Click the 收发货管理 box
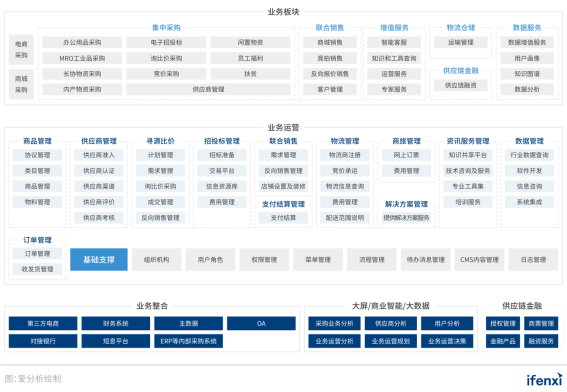 tap(37, 269)
